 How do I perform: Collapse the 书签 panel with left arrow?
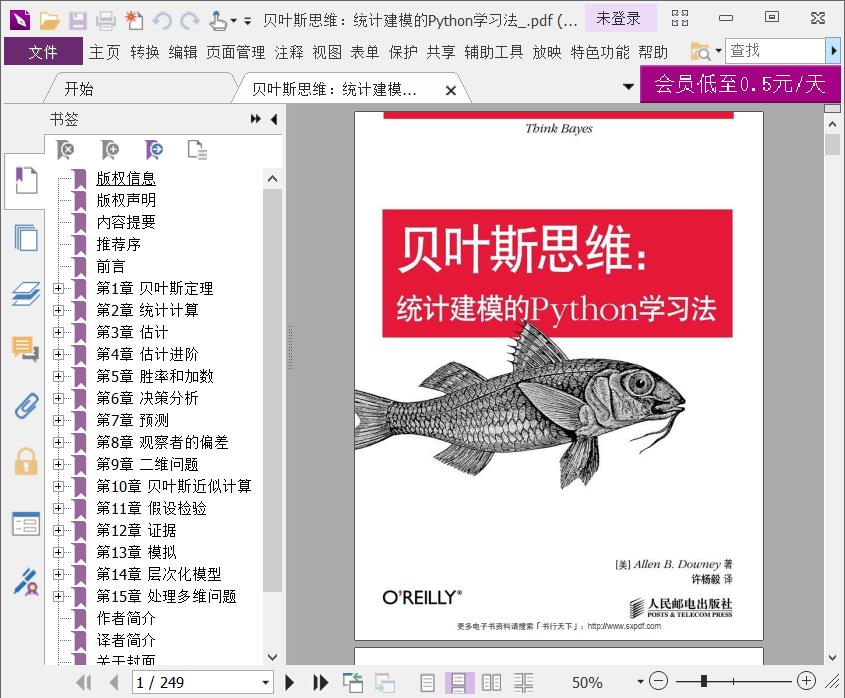click(x=274, y=119)
